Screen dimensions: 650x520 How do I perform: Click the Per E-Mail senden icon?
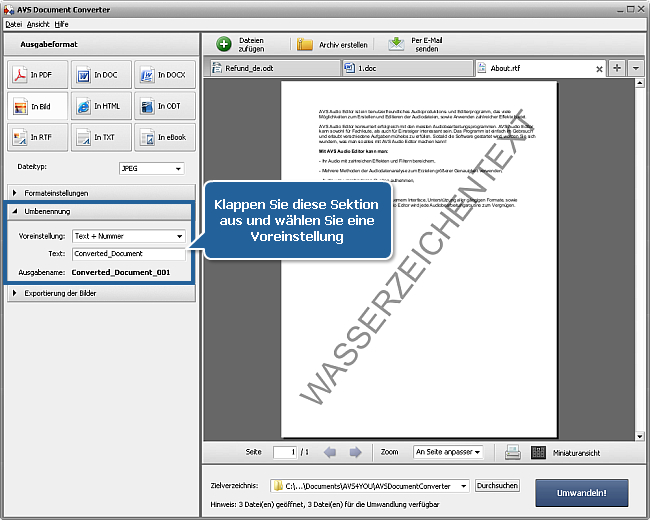coord(396,44)
